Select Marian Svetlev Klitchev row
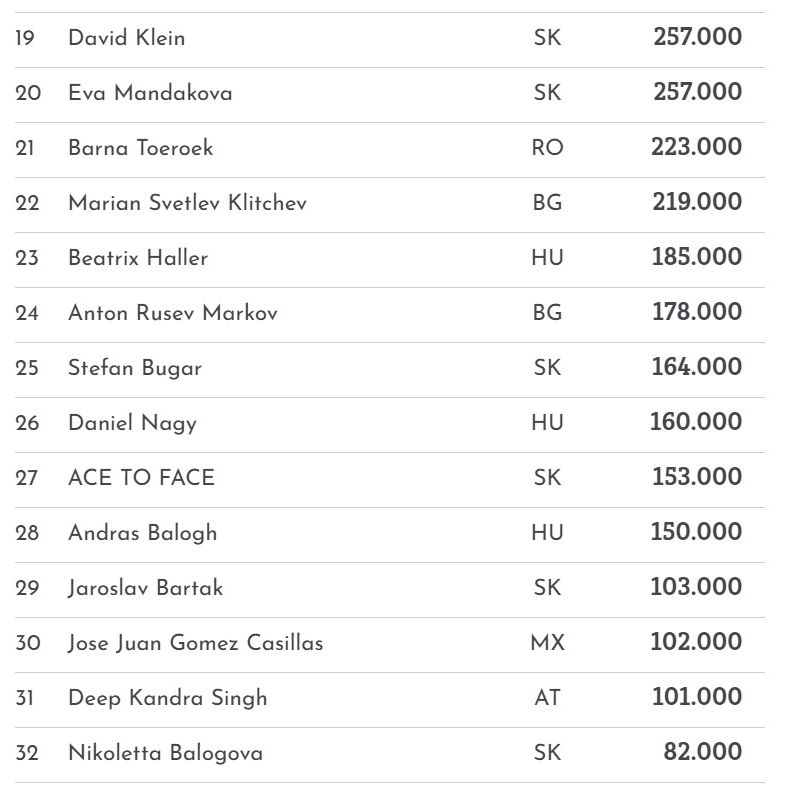 click(x=187, y=203)
